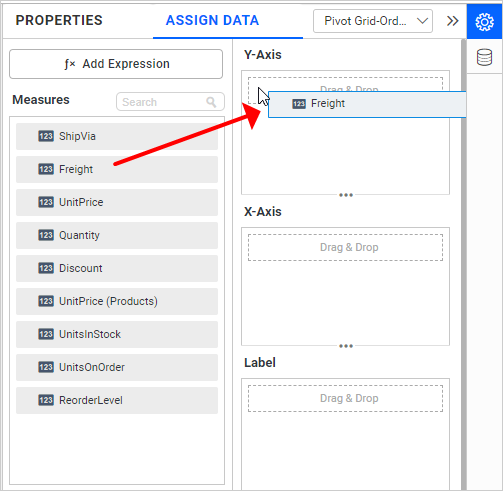Switch to the PROPERTIES tab
The height and width of the screenshot is (491, 503).
[x=59, y=20]
